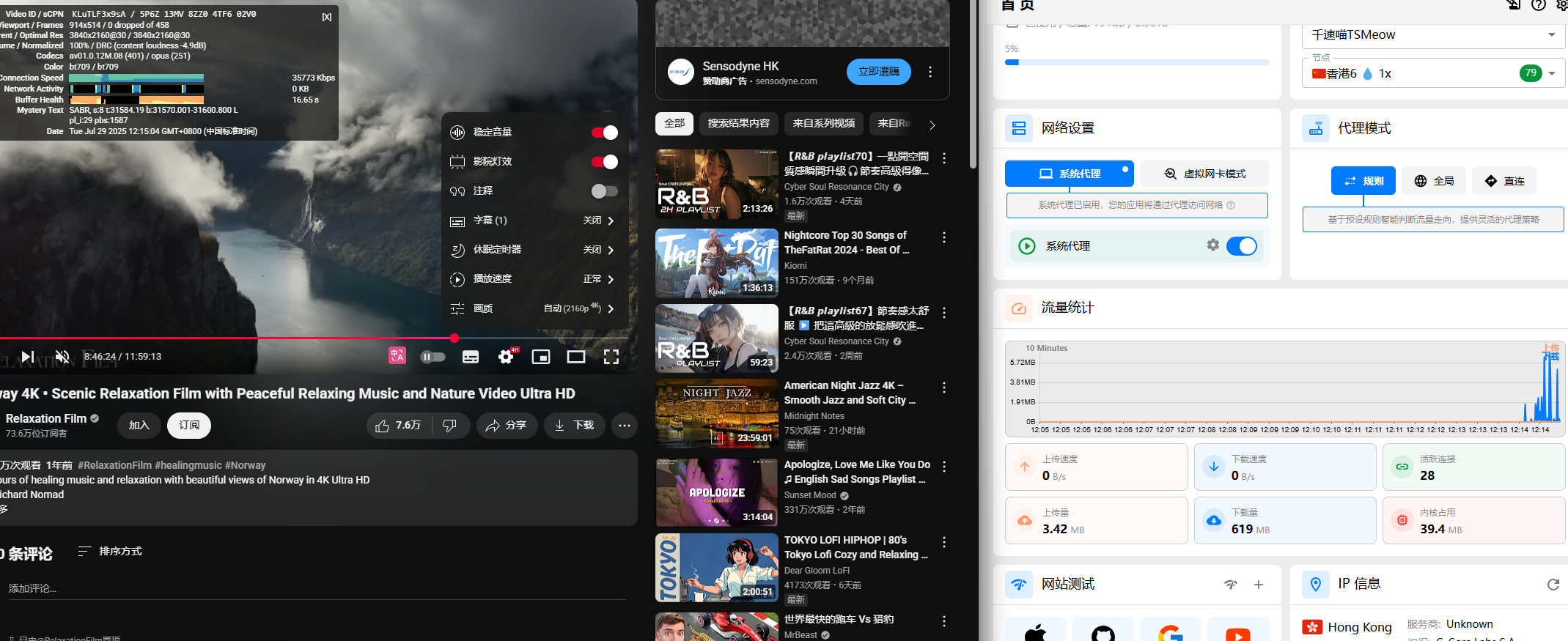Image resolution: width=1568 pixels, height=641 pixels.
Task: Click the 下载 download button
Action: tap(574, 426)
